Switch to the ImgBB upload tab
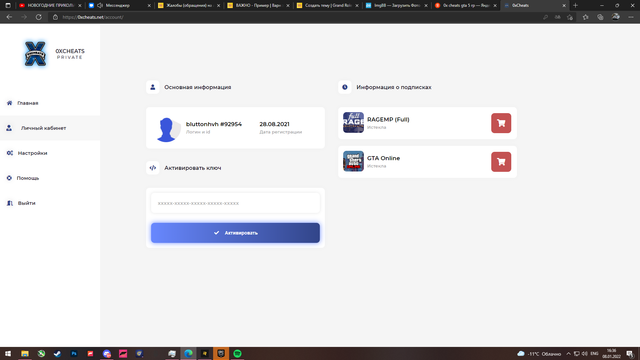The height and width of the screenshot is (360, 640). (396, 5)
